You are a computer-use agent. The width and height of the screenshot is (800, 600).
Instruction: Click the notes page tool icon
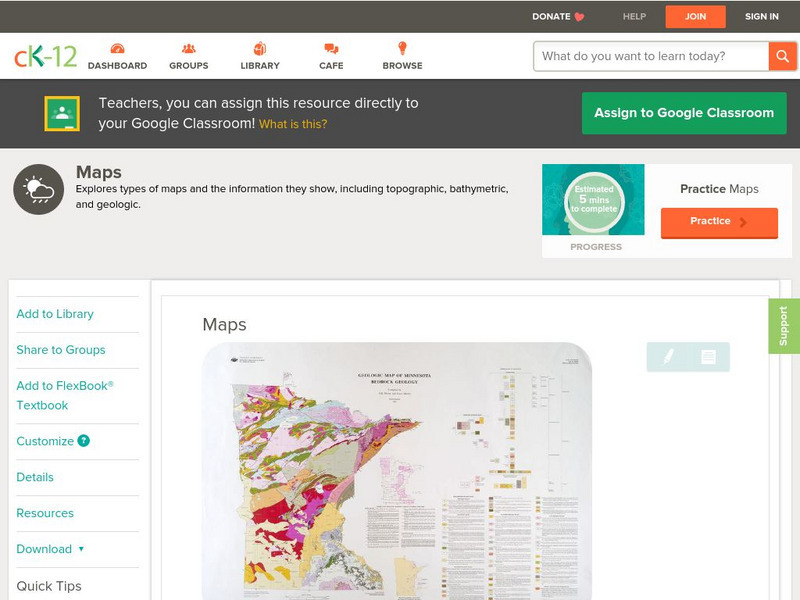[x=708, y=357]
